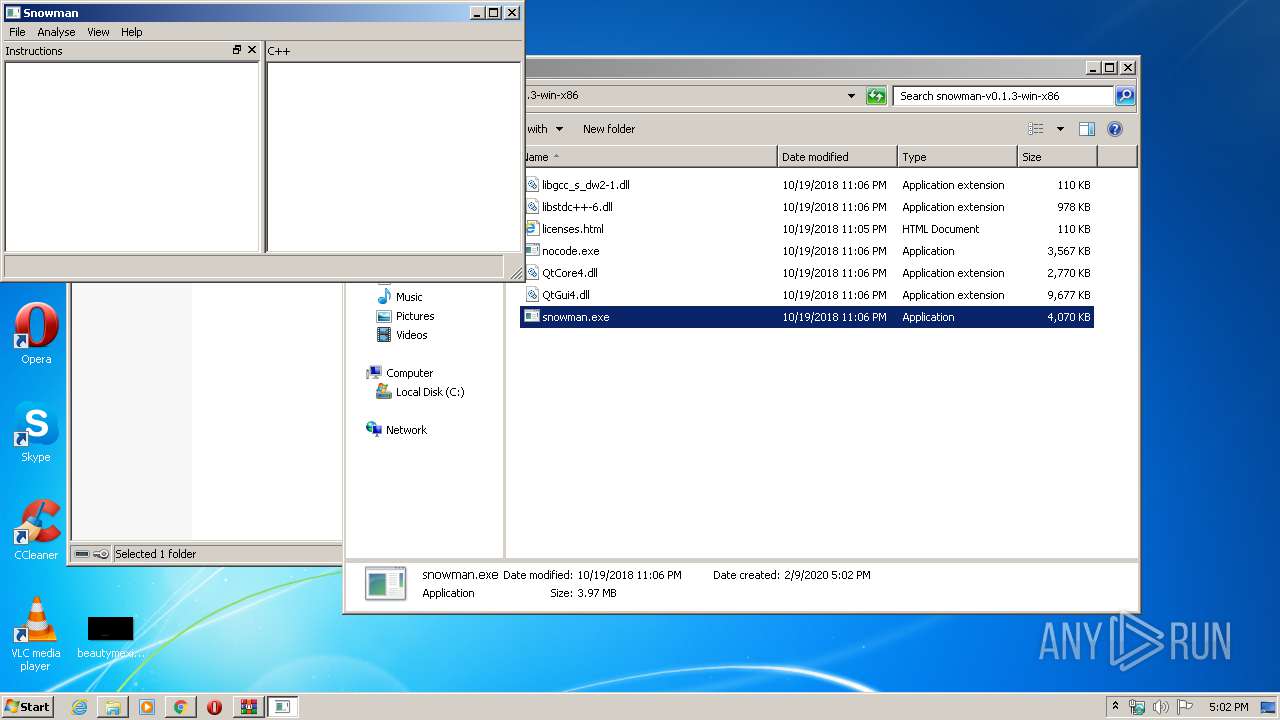Open WinRAR taskbar icon
Image resolution: width=1280 pixels, height=720 pixels.
click(x=248, y=707)
